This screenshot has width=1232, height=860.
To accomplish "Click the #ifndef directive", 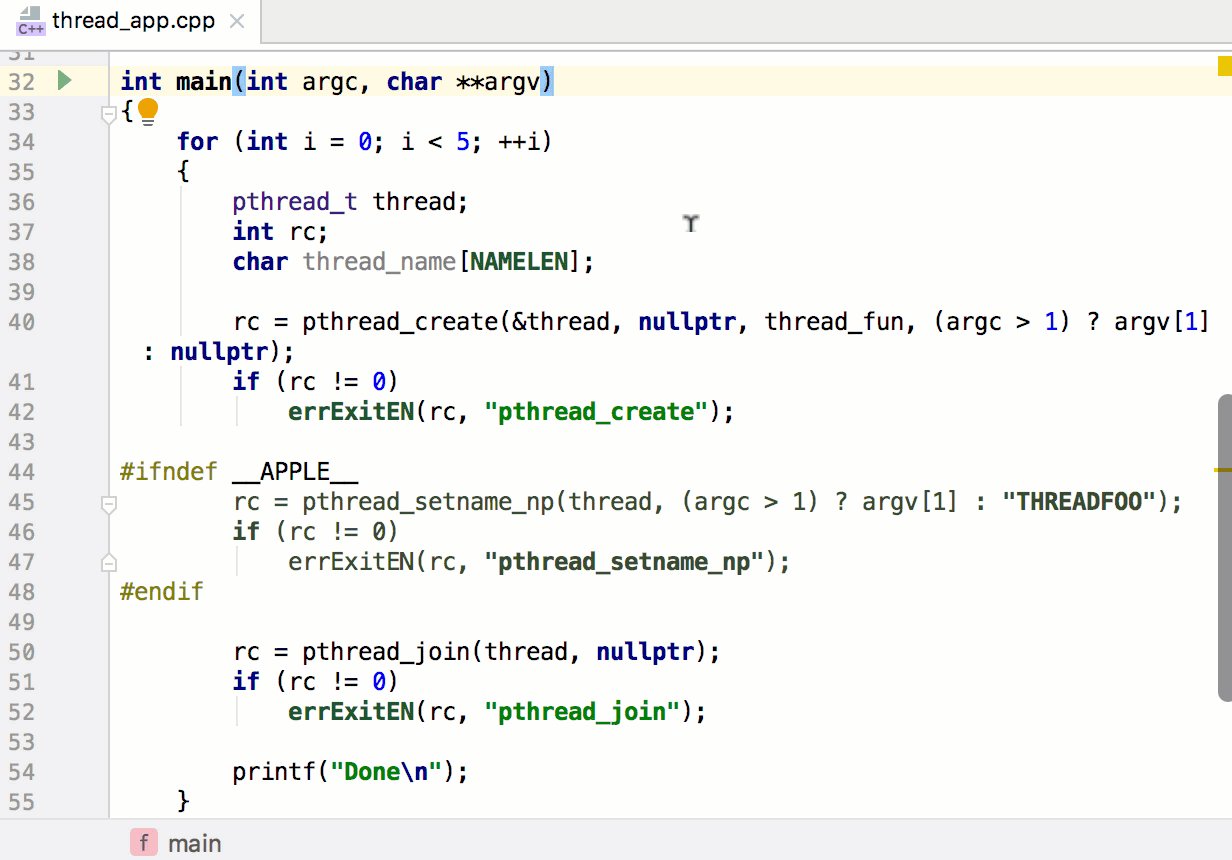I will pos(168,472).
